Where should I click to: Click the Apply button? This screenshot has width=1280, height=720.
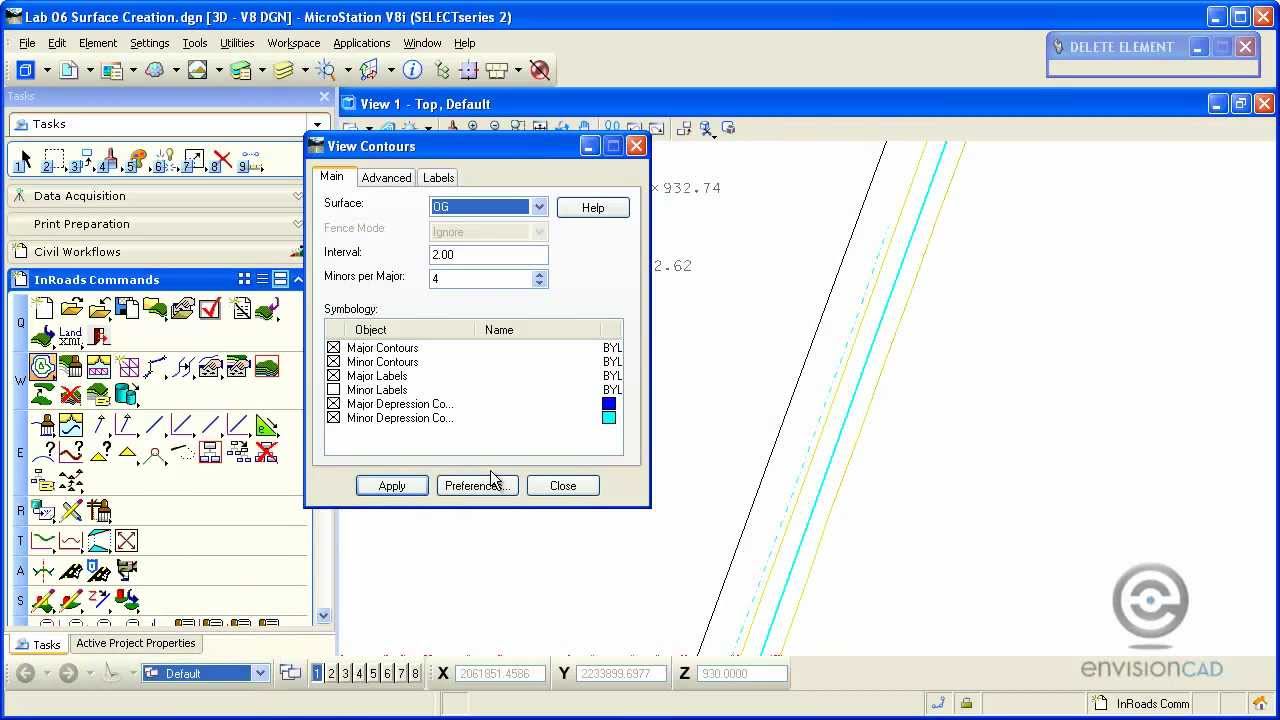[392, 486]
